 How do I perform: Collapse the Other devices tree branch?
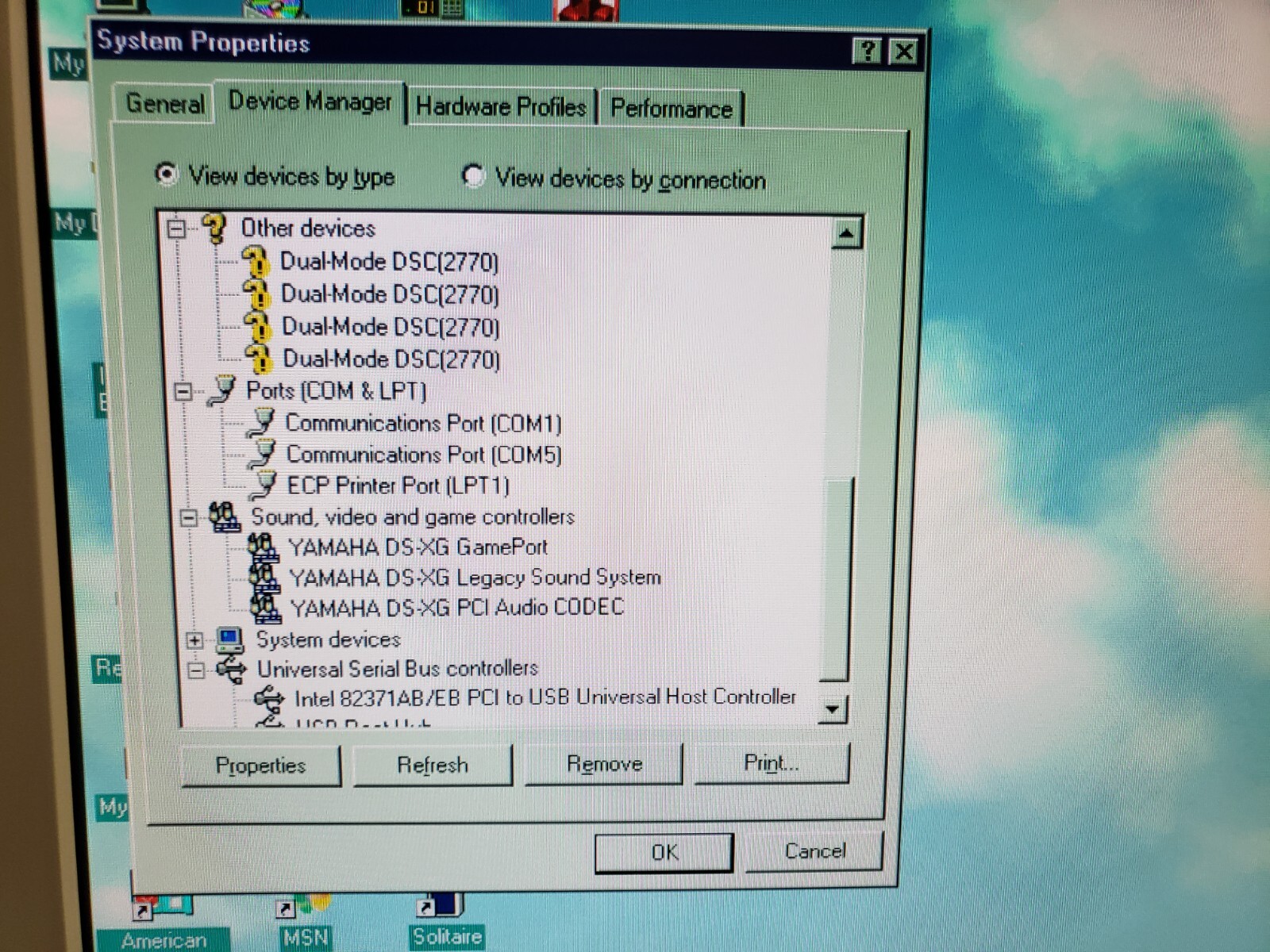(x=176, y=229)
